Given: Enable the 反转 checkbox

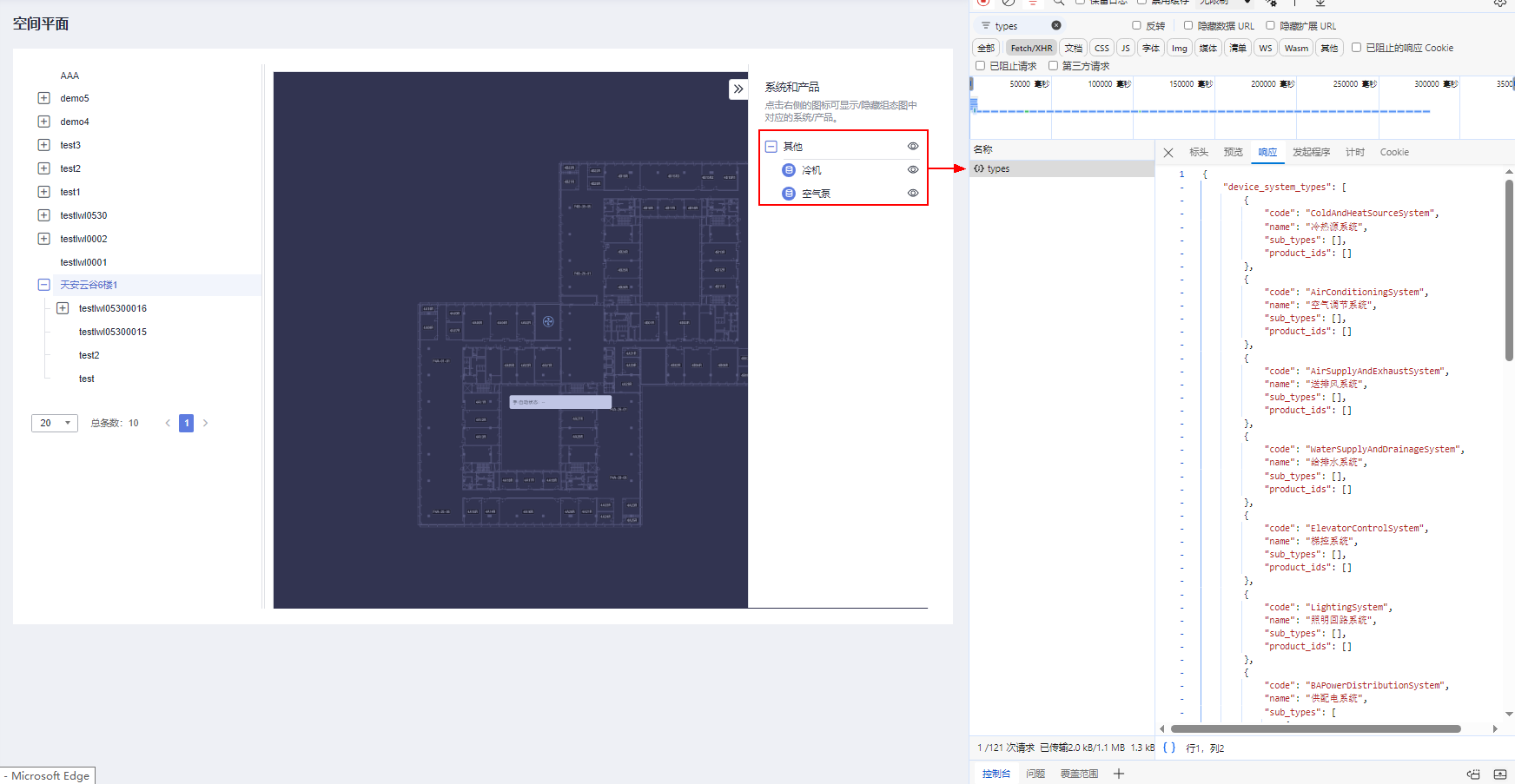Looking at the screenshot, I should (x=1136, y=25).
